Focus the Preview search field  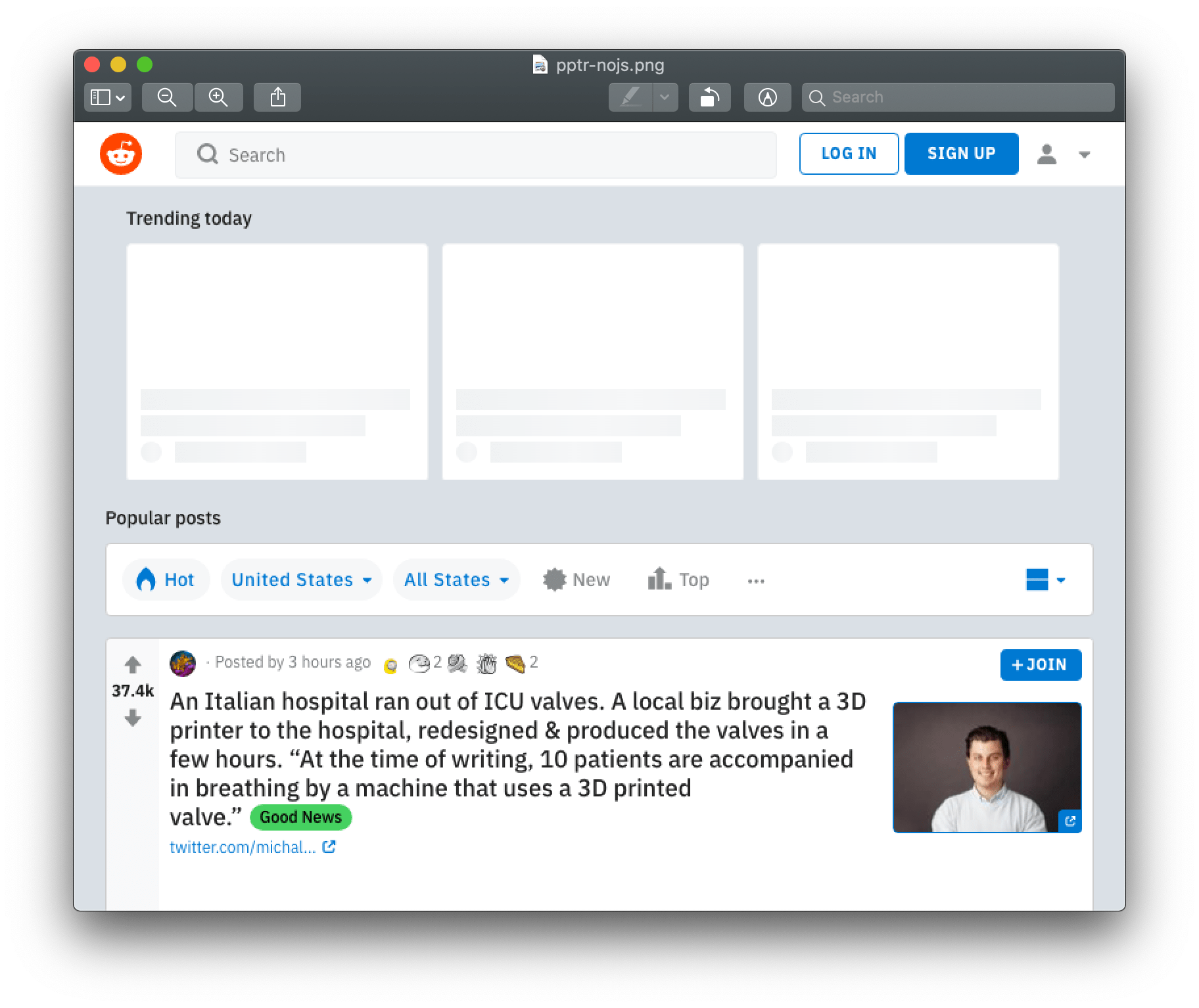pos(958,97)
